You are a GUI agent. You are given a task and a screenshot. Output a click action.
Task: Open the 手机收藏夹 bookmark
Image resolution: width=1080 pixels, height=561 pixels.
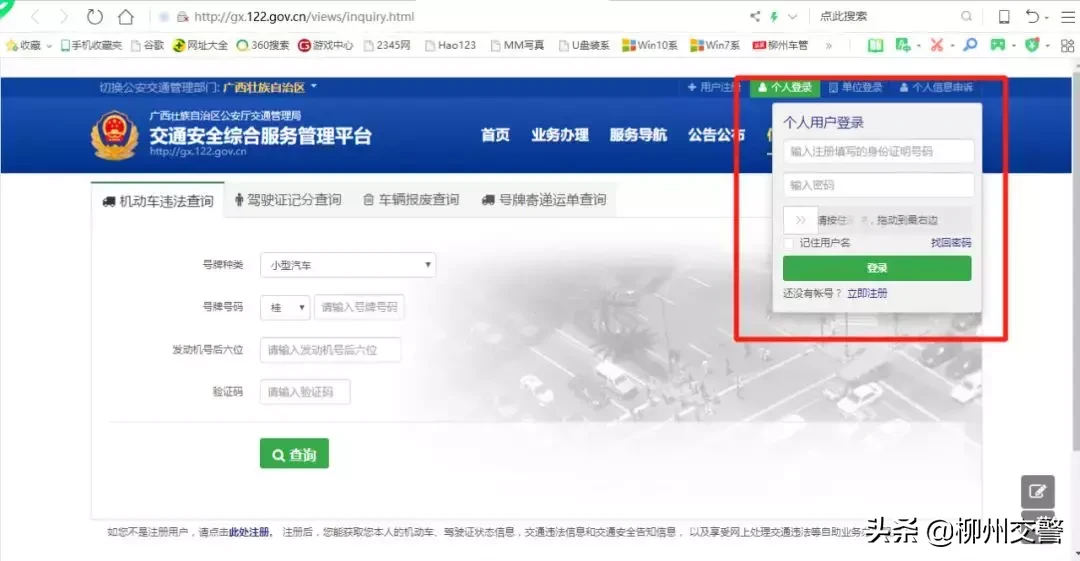(91, 45)
